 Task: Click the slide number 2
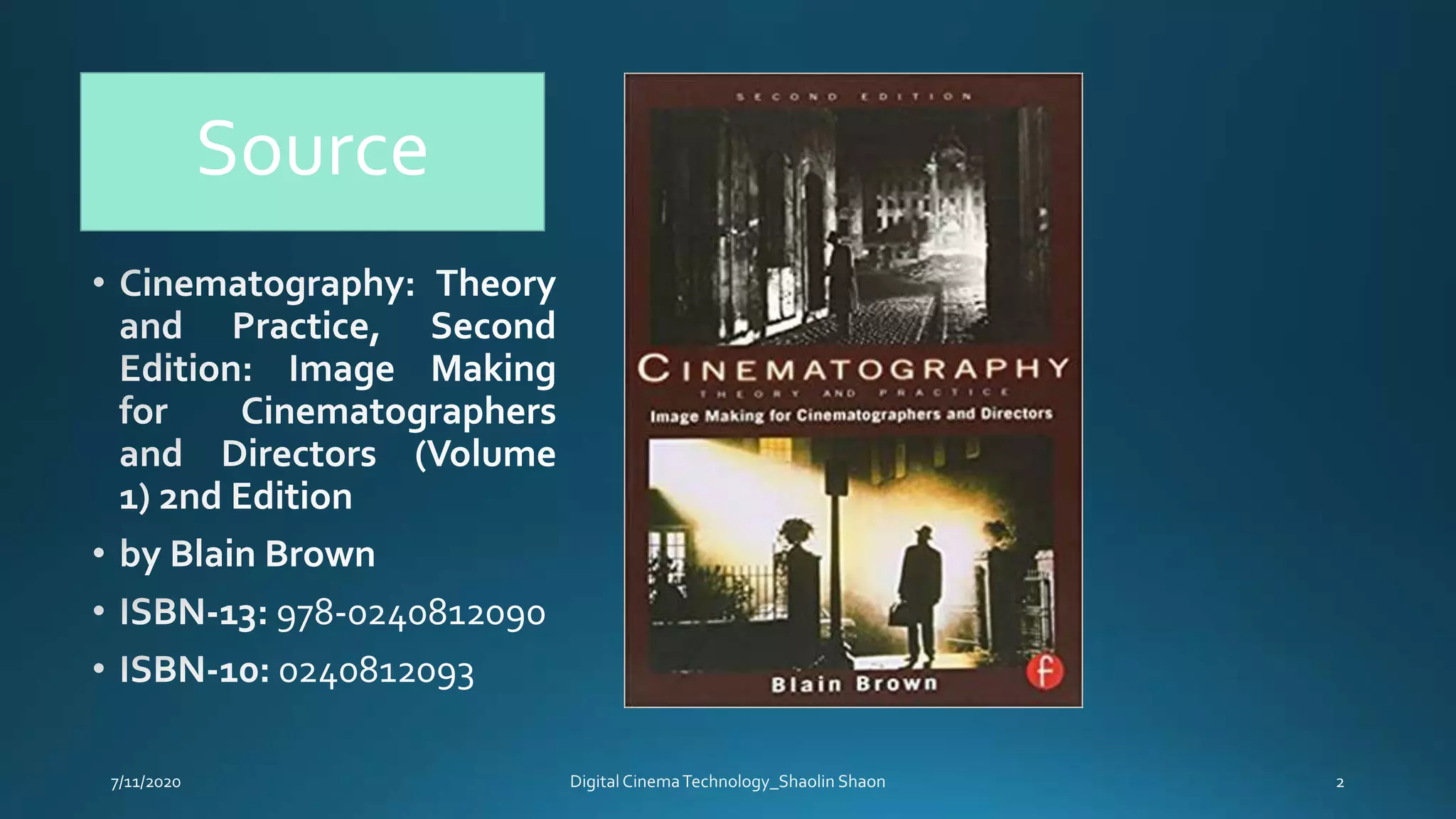click(x=1340, y=783)
